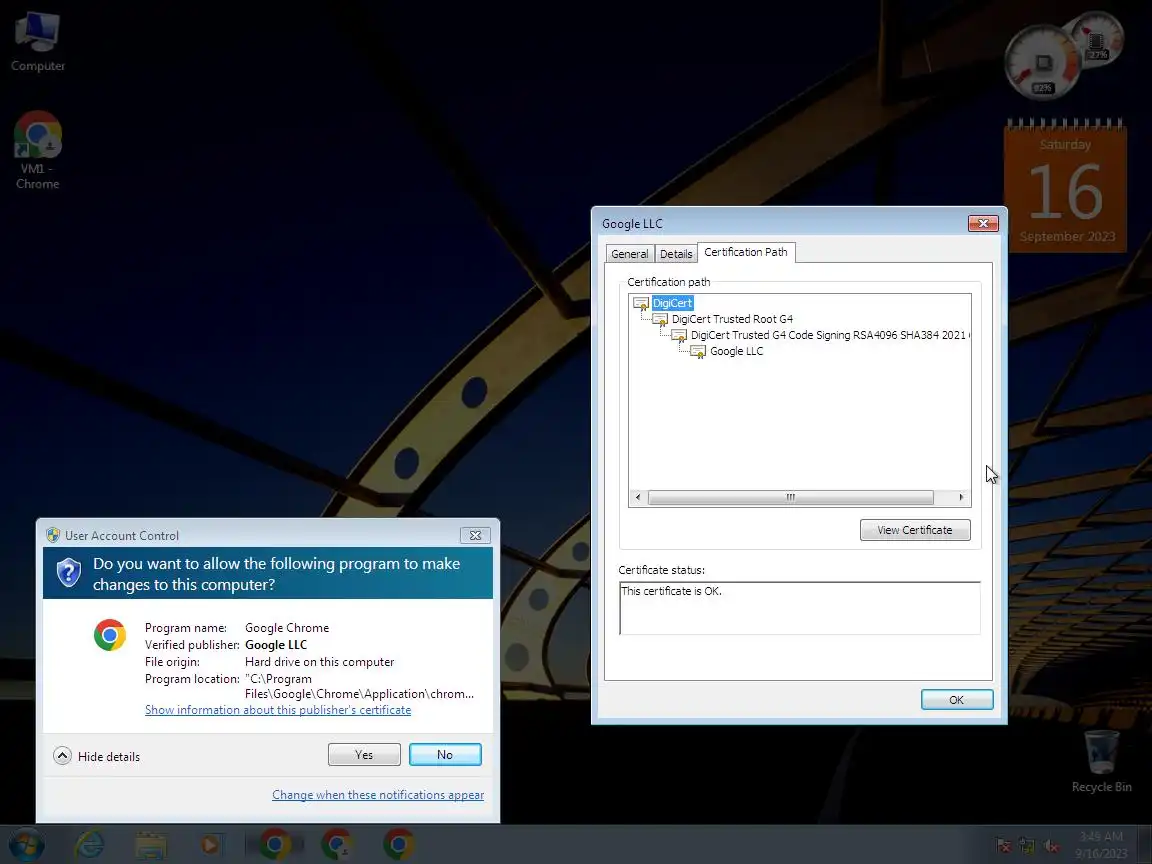Screen dimensions: 1152x864
Task: Collapse details with Hide details arrow
Action: pos(62,756)
